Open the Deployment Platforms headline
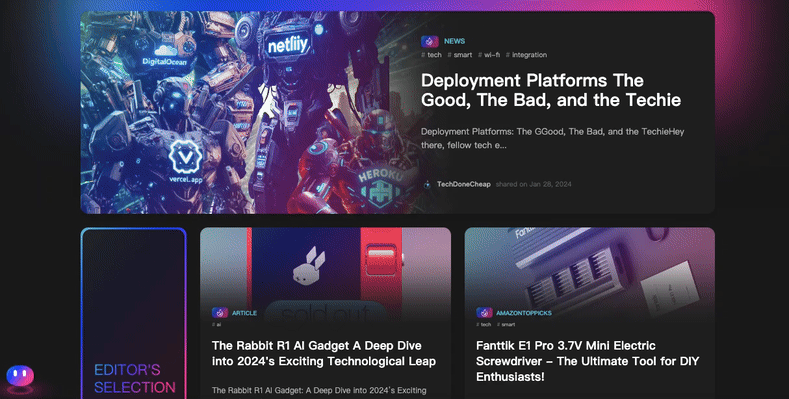 (x=550, y=90)
